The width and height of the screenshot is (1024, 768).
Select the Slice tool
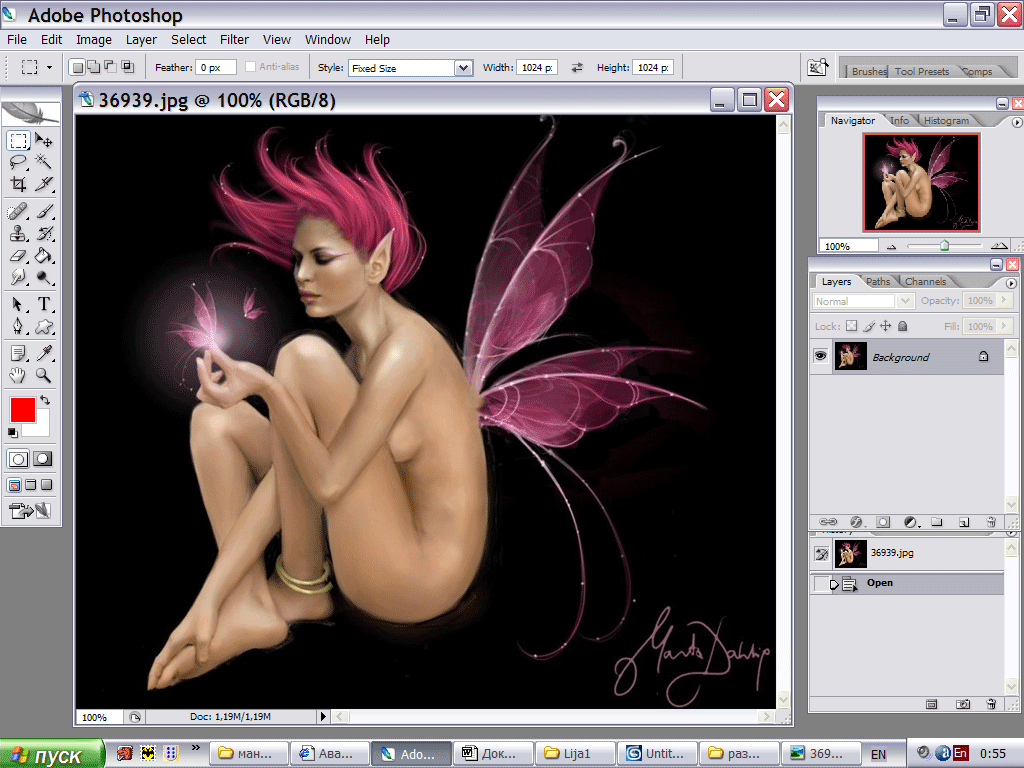[44, 184]
